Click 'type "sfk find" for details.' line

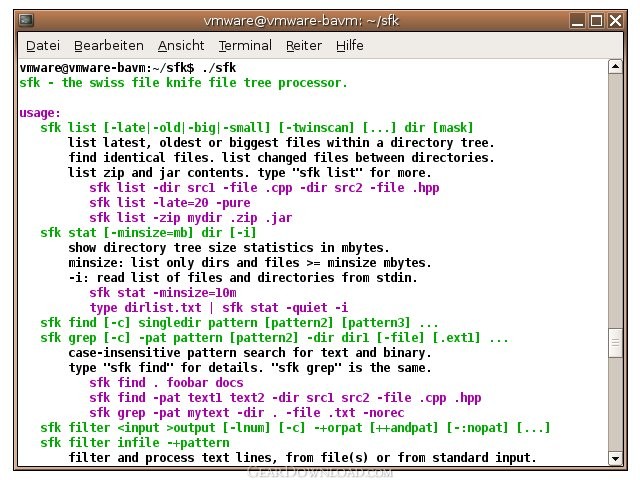click(x=250, y=368)
